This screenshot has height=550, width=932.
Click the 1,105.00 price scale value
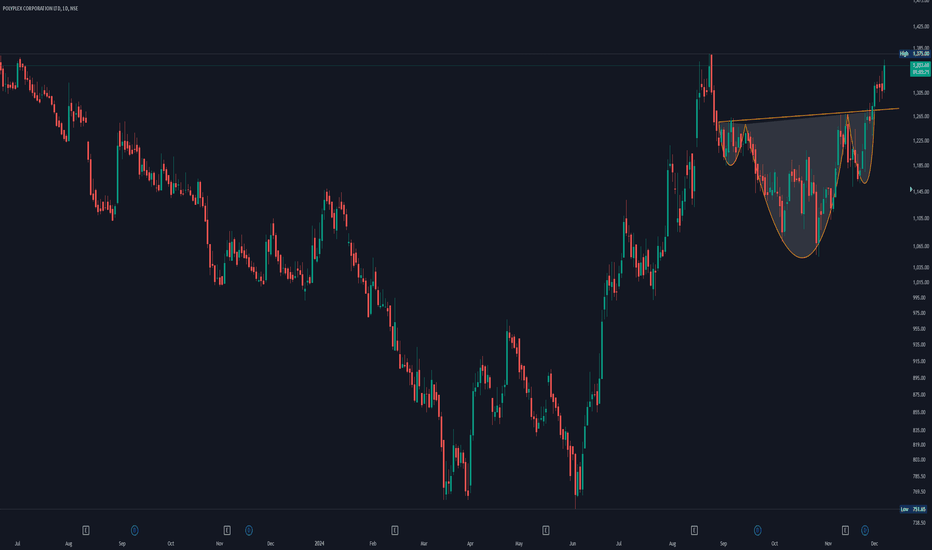(921, 218)
